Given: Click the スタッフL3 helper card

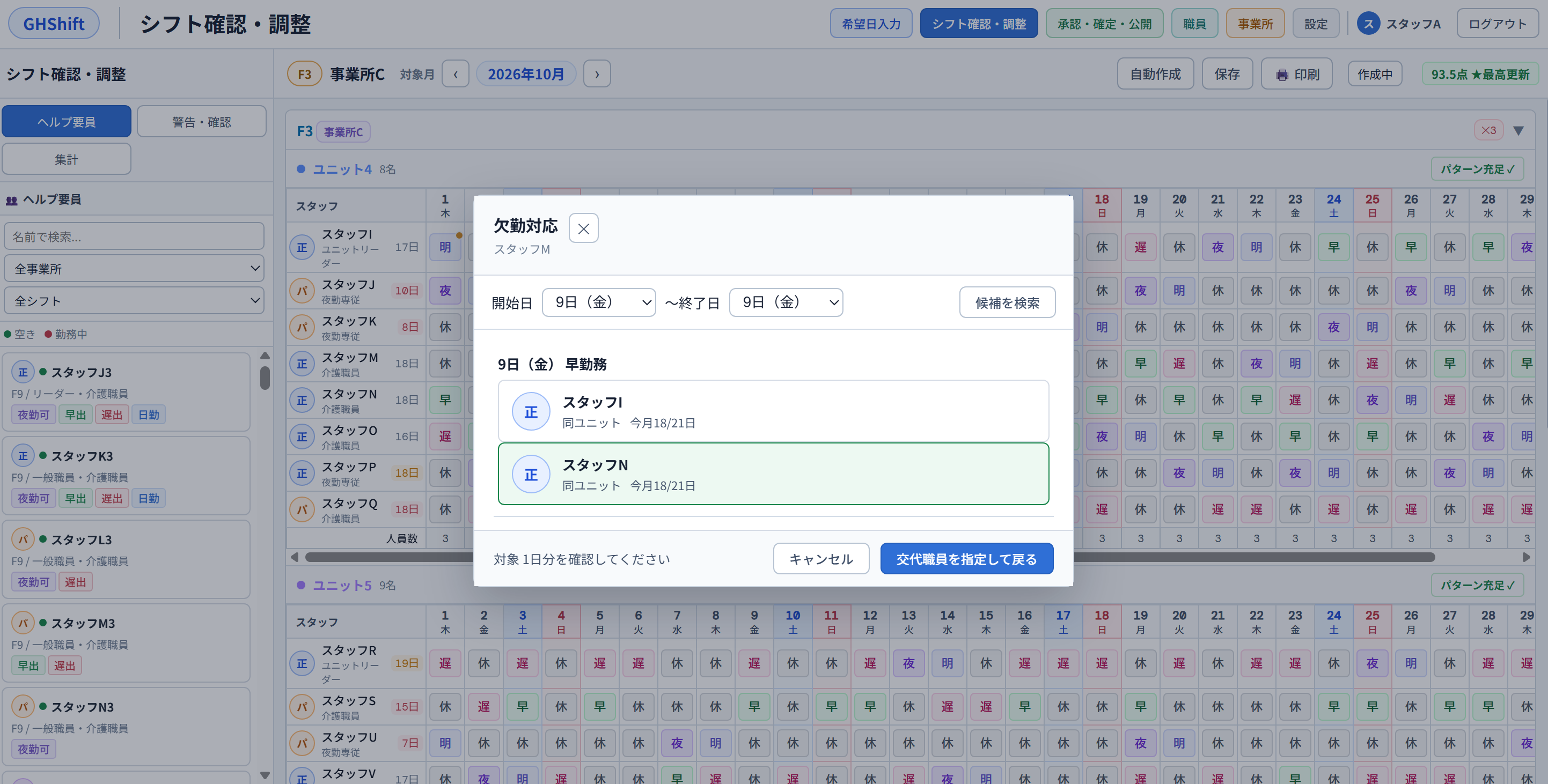Looking at the screenshot, I should tap(126, 559).
